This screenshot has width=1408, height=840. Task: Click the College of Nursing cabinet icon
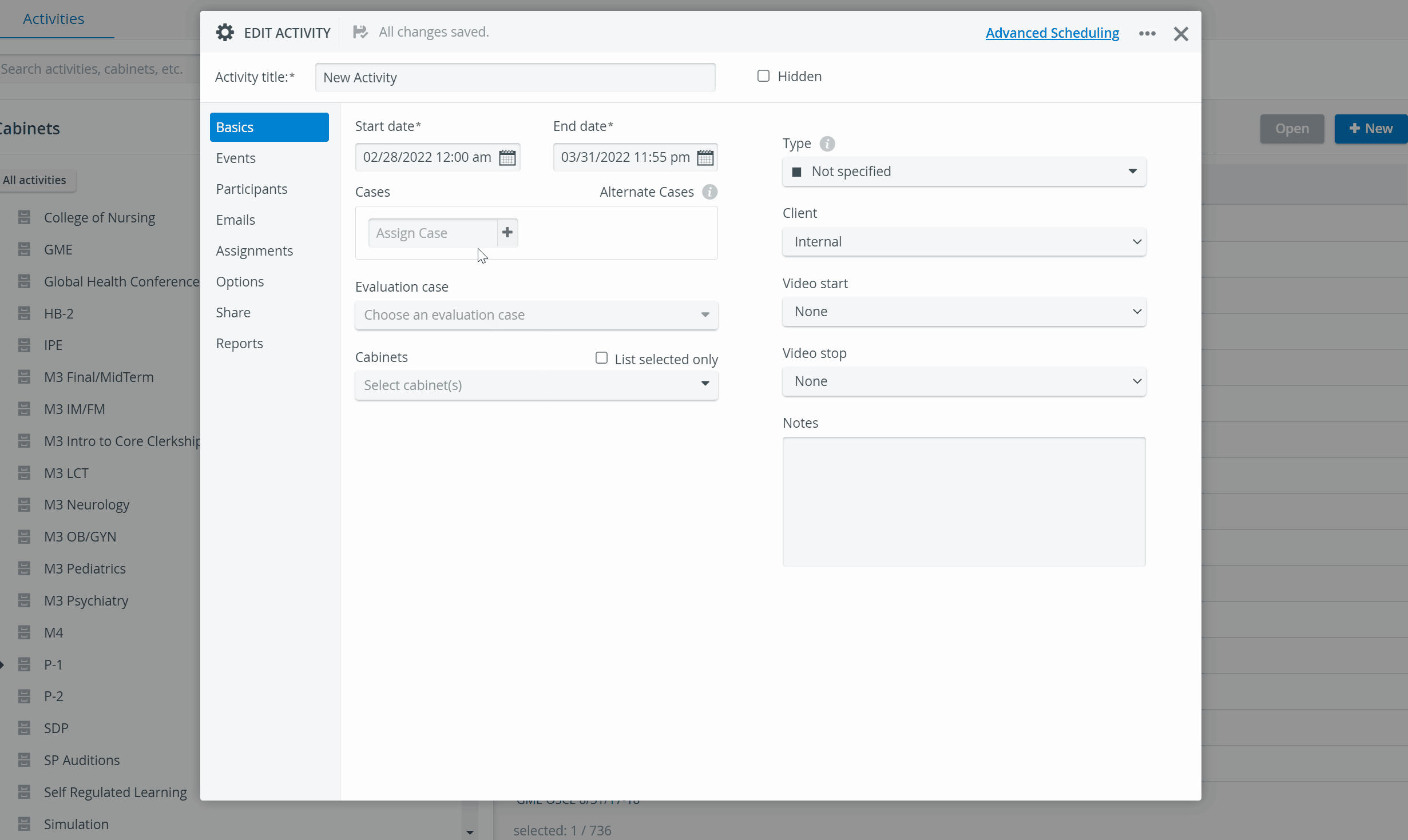coord(24,217)
